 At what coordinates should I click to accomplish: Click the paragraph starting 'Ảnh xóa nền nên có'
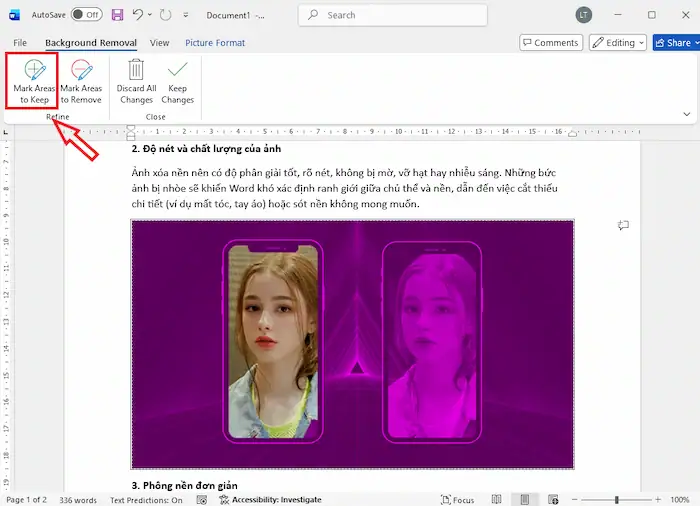344,188
